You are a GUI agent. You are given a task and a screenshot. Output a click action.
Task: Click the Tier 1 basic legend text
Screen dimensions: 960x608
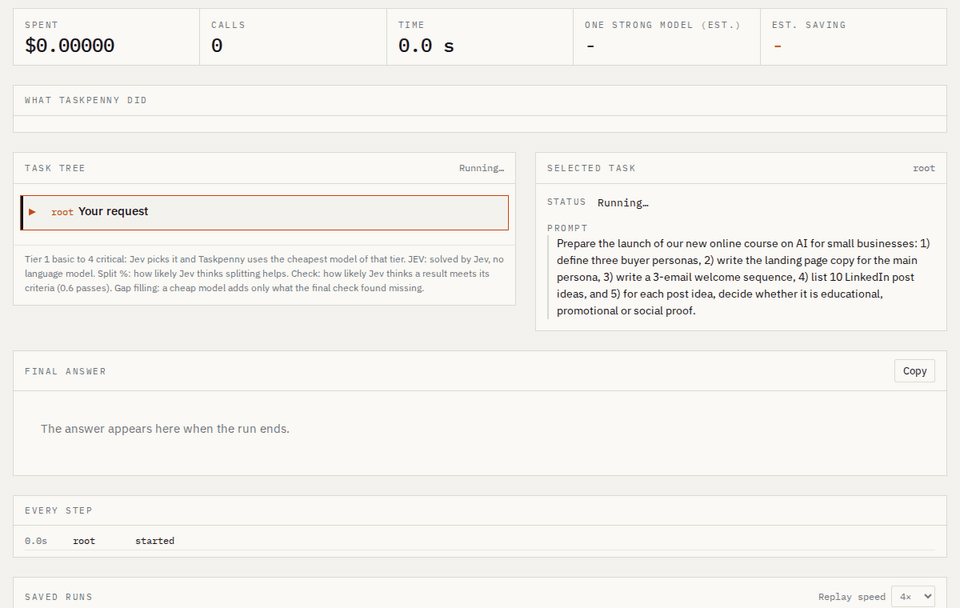pyautogui.click(x=264, y=274)
